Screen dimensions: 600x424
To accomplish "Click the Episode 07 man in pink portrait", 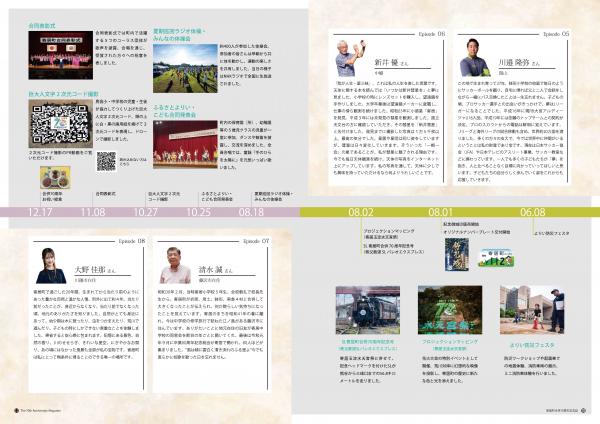I will point(175,265).
